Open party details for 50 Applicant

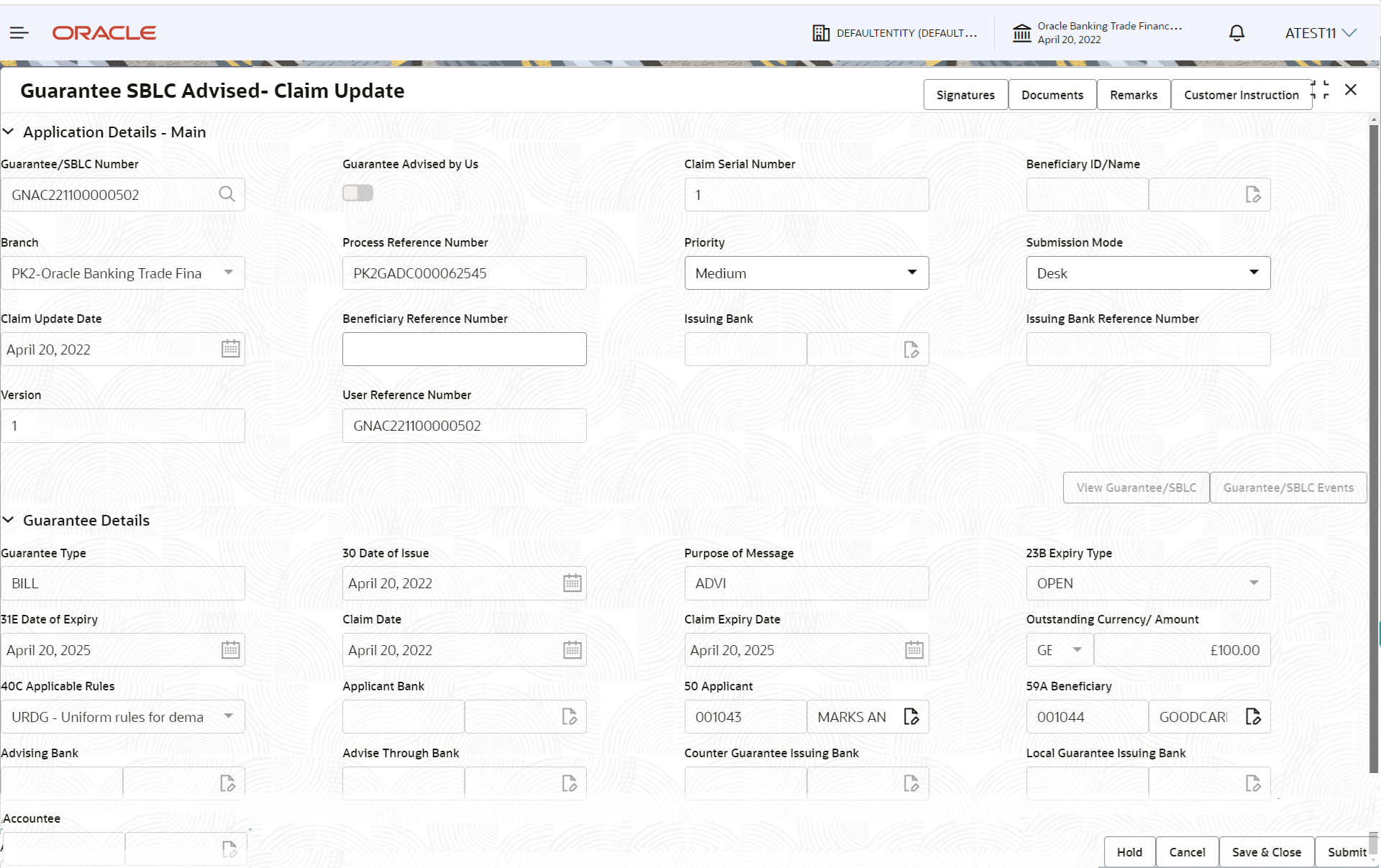pyautogui.click(x=911, y=716)
